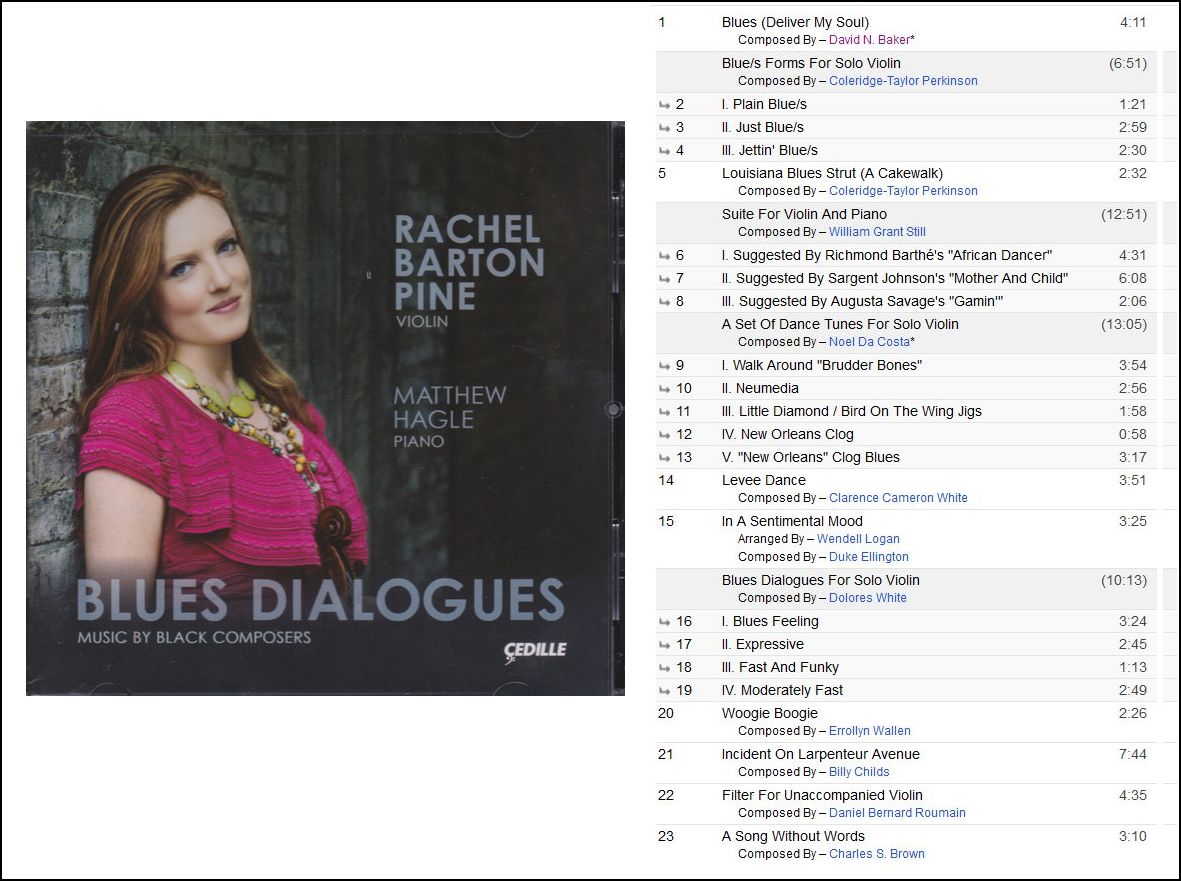Click the Billy Childs composer link

tap(859, 772)
